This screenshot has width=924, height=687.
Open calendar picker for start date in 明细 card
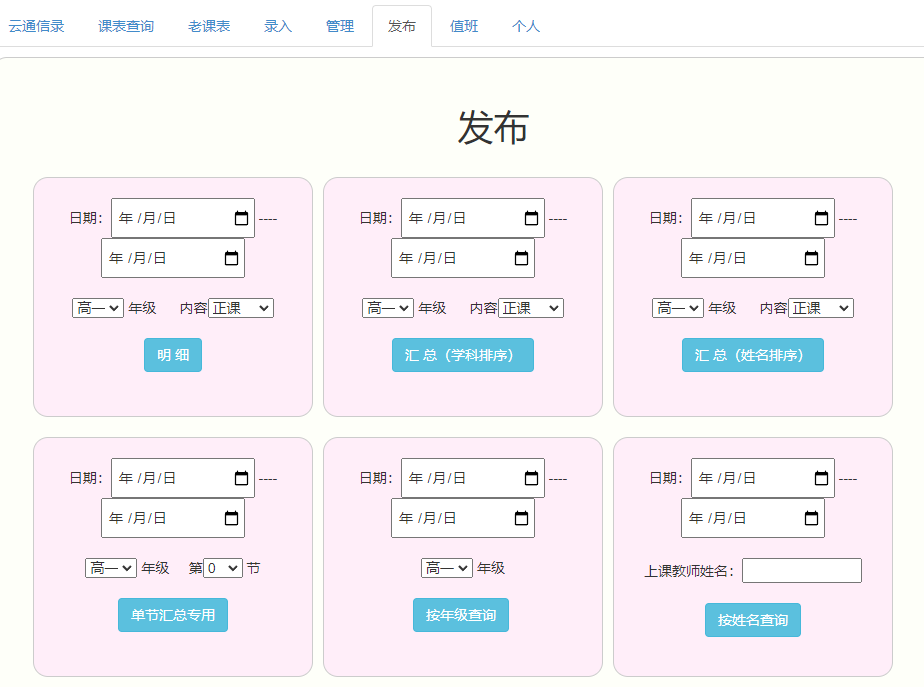point(241,218)
